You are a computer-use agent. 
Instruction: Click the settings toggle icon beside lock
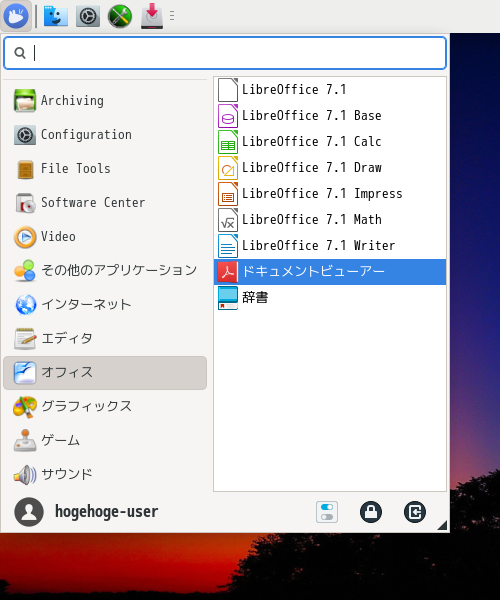(327, 512)
